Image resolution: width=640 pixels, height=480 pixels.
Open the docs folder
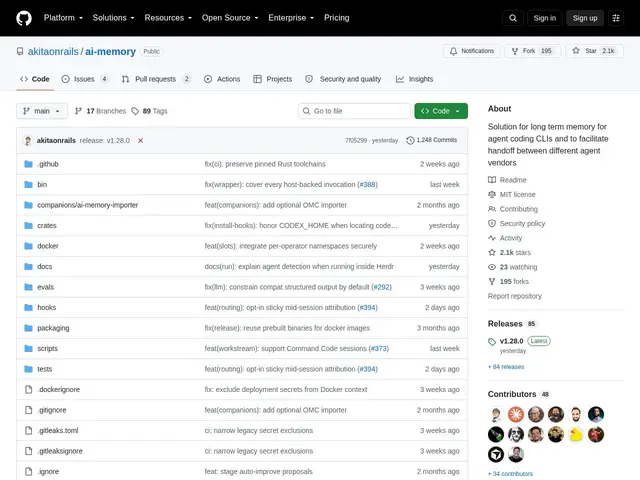point(44,267)
